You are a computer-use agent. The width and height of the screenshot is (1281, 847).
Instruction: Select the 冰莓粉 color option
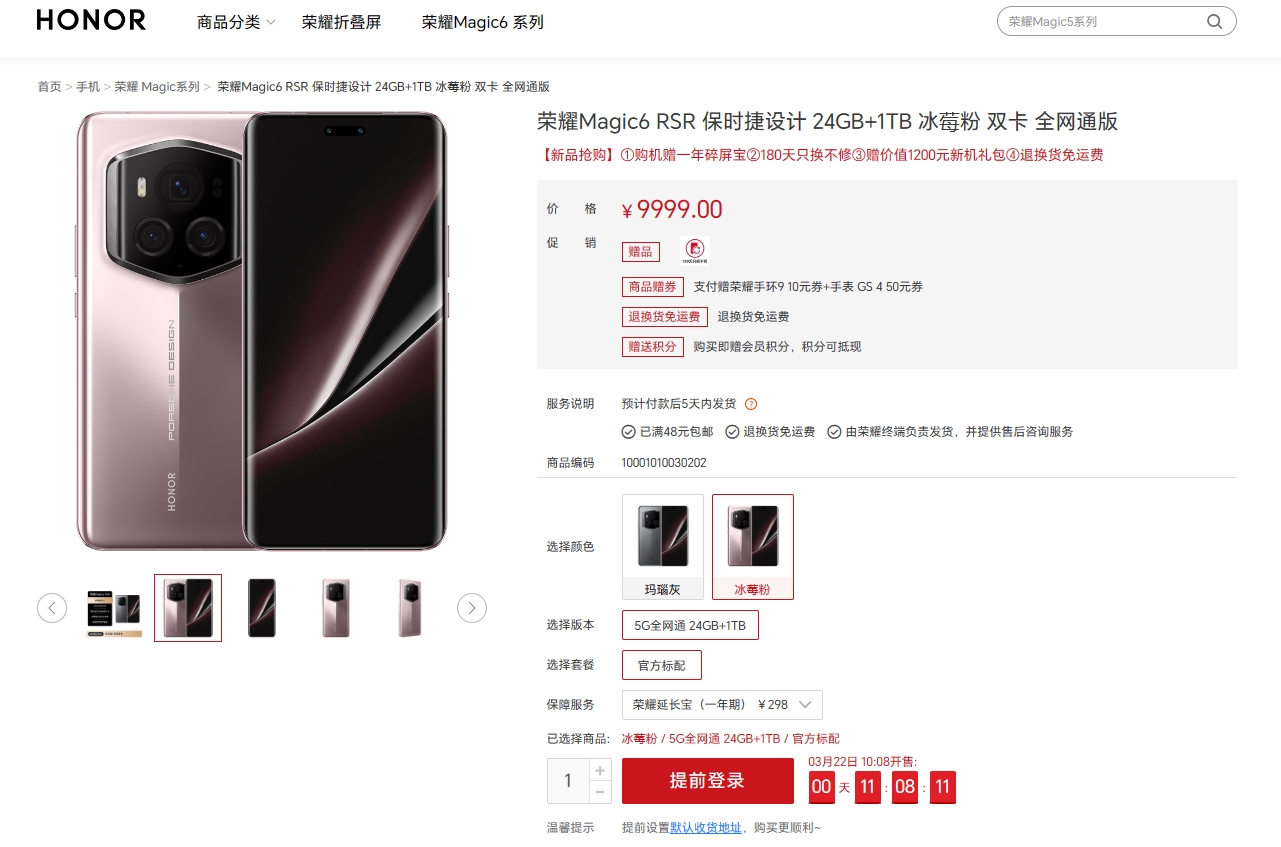point(753,547)
